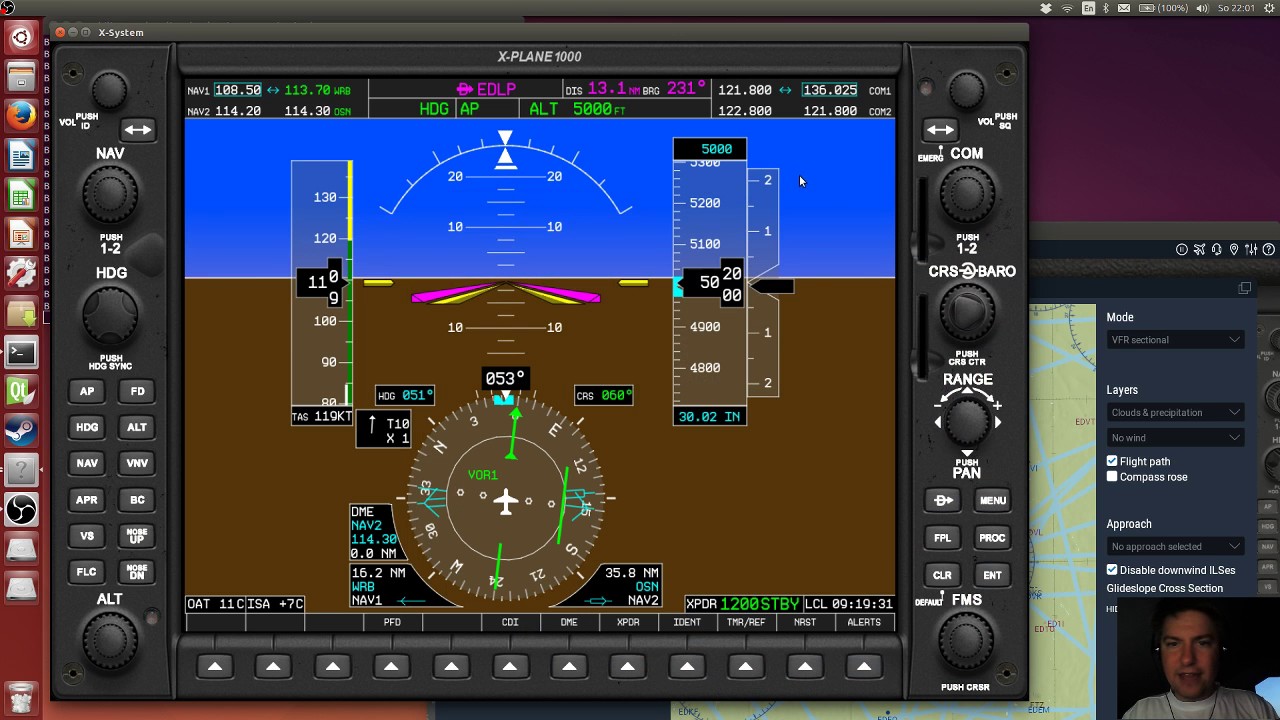Open Clouds & precipitation layers dropdown
This screenshot has height=720, width=1280.
[1175, 412]
